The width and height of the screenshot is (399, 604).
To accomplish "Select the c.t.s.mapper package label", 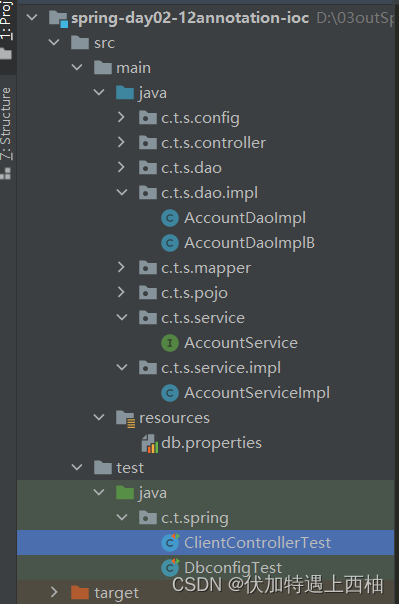I will (x=206, y=268).
